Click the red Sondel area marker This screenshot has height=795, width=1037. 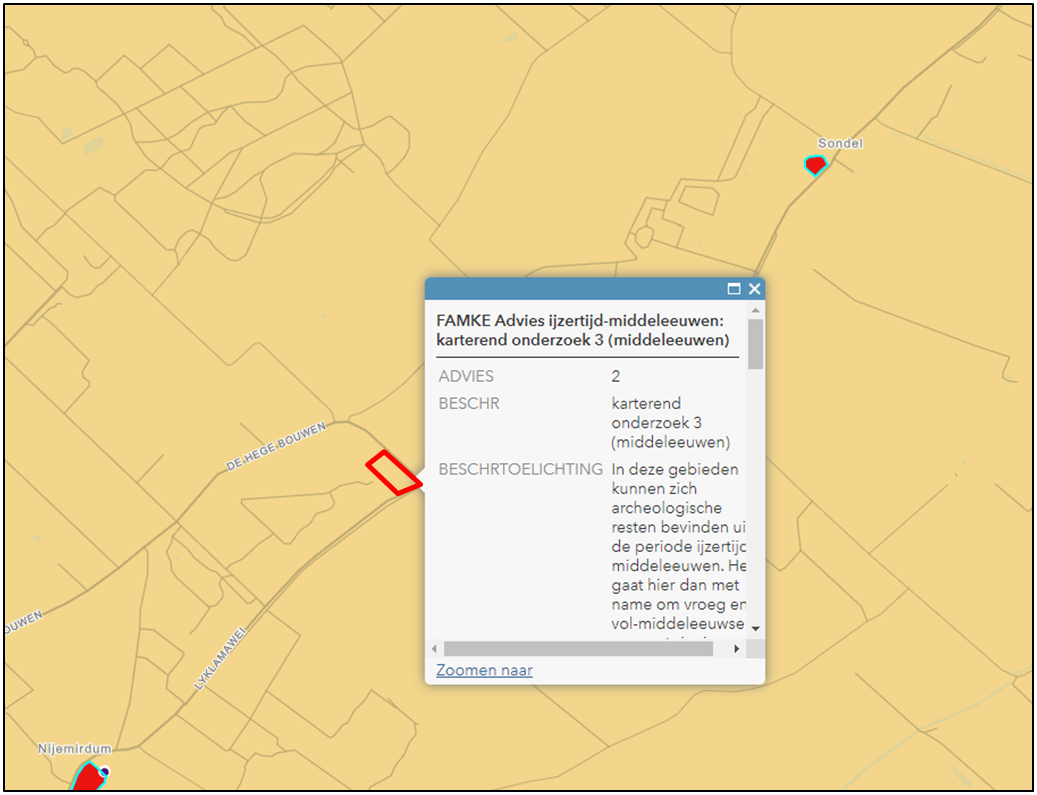pos(815,165)
